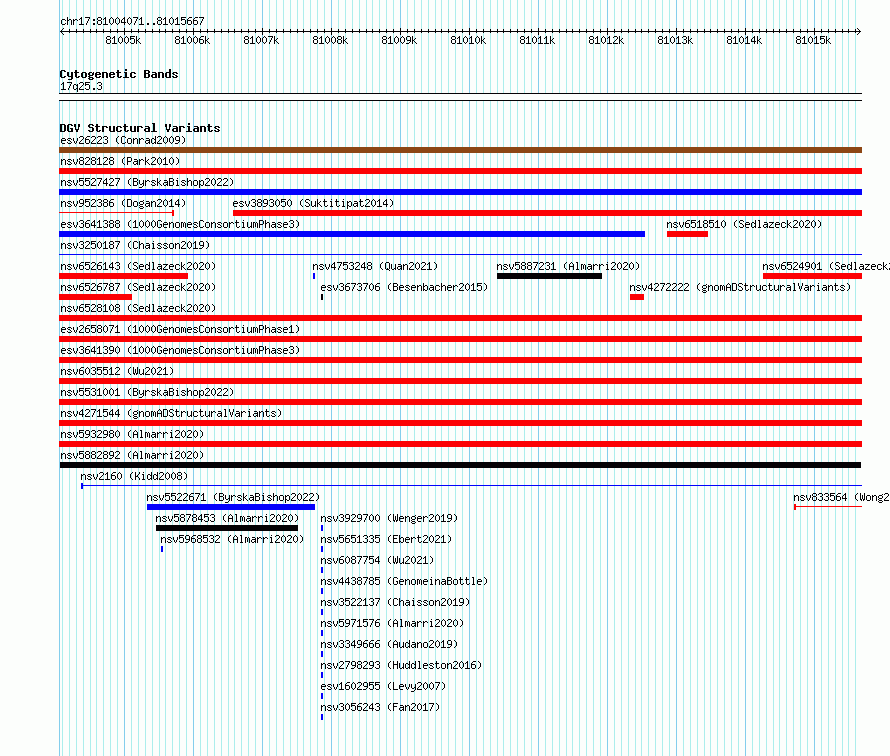Select the black nsv5887231 variant bar
Screen dimensions: 890x756
coord(549,276)
